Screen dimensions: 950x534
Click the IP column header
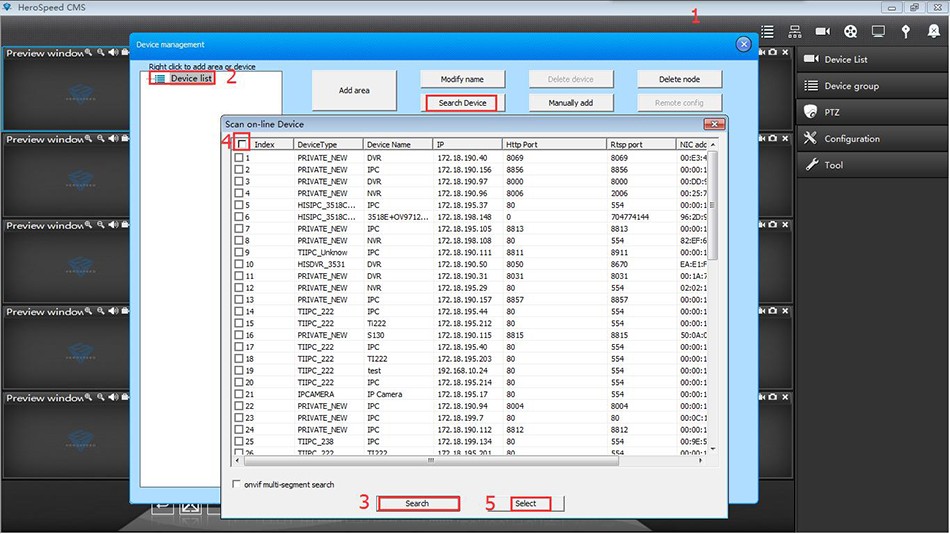tap(467, 145)
